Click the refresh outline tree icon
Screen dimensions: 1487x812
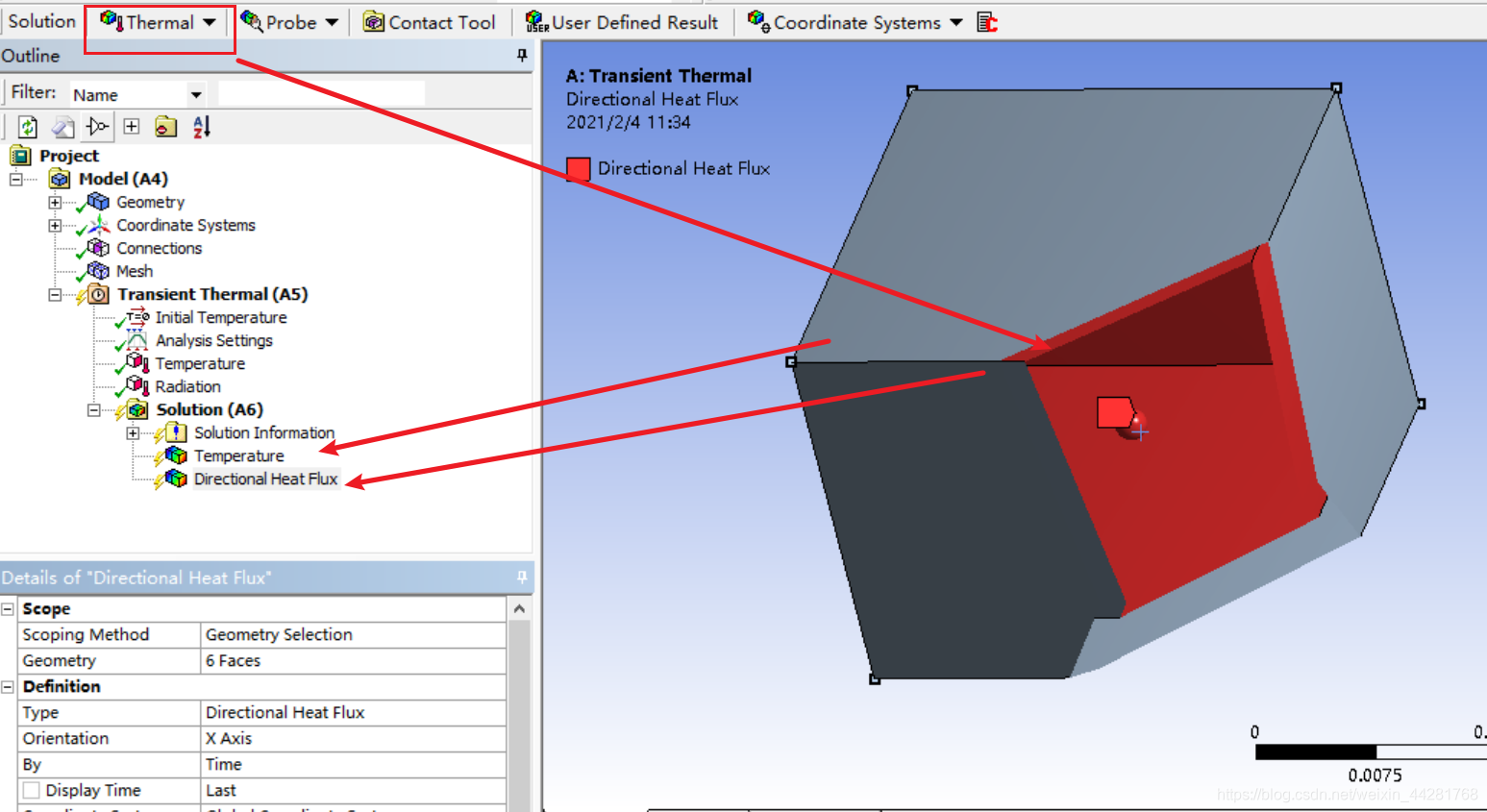click(28, 127)
